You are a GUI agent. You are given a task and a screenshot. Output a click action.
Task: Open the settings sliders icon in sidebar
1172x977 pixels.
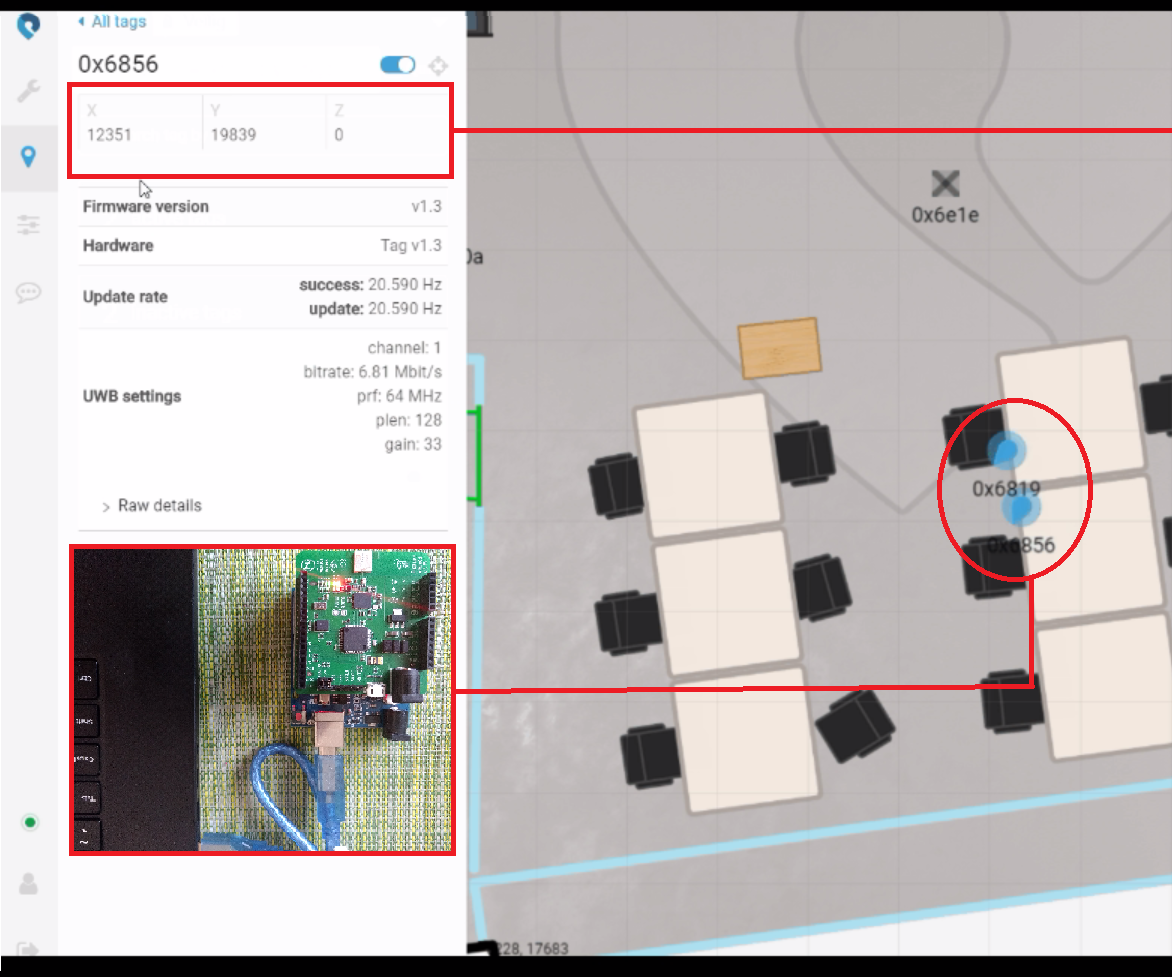pyautogui.click(x=28, y=224)
